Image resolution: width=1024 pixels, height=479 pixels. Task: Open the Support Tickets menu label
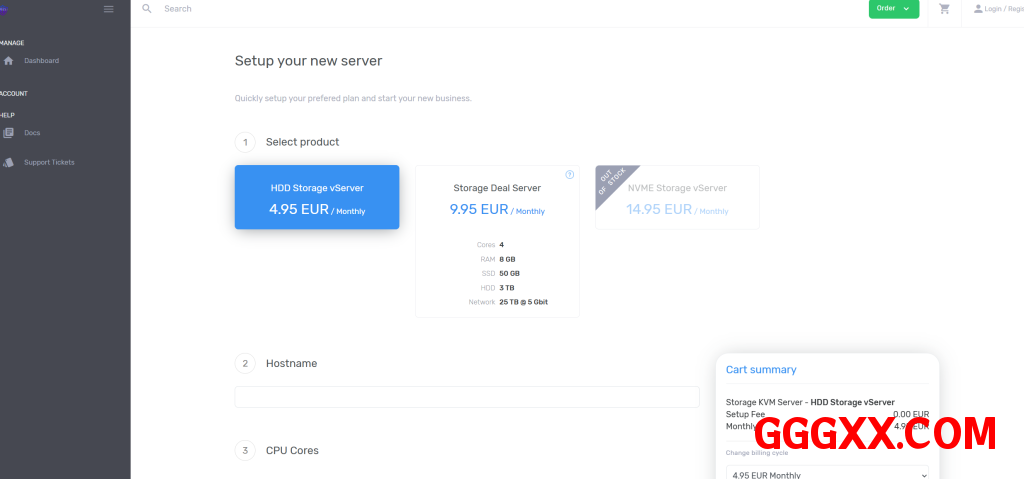tap(49, 162)
